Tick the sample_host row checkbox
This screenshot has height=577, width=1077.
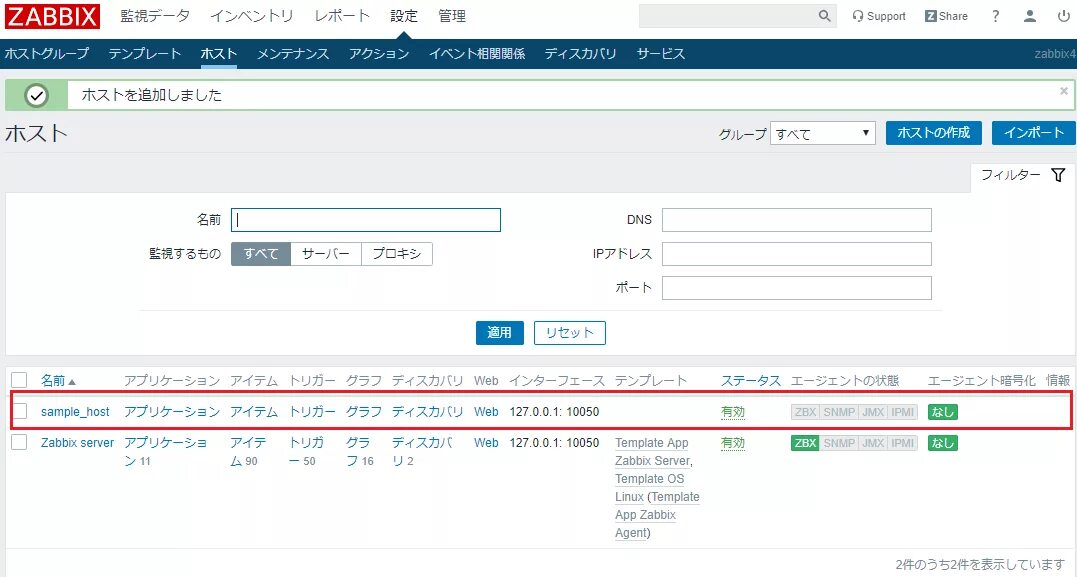(x=19, y=411)
